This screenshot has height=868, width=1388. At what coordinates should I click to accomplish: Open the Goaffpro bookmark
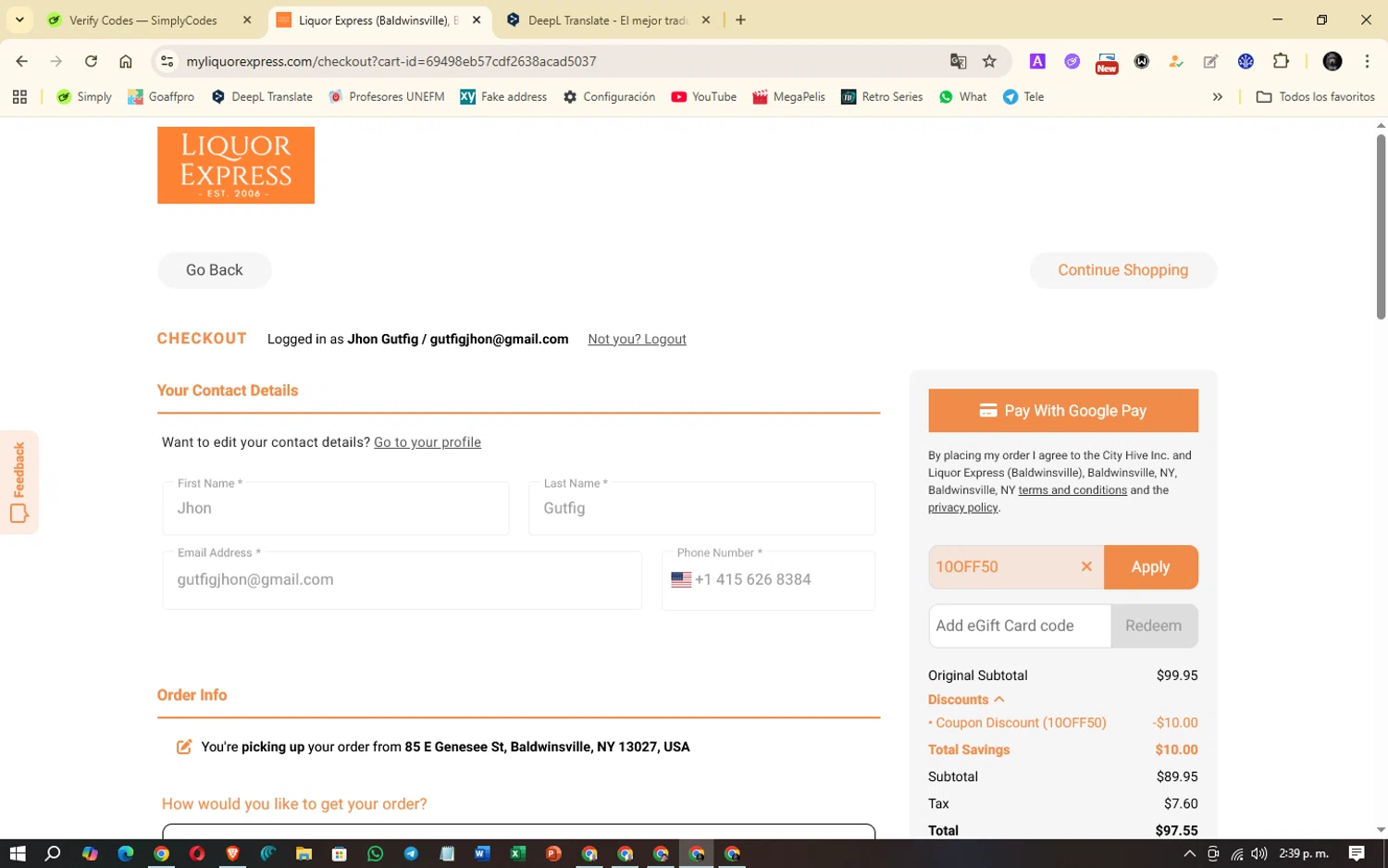[161, 96]
